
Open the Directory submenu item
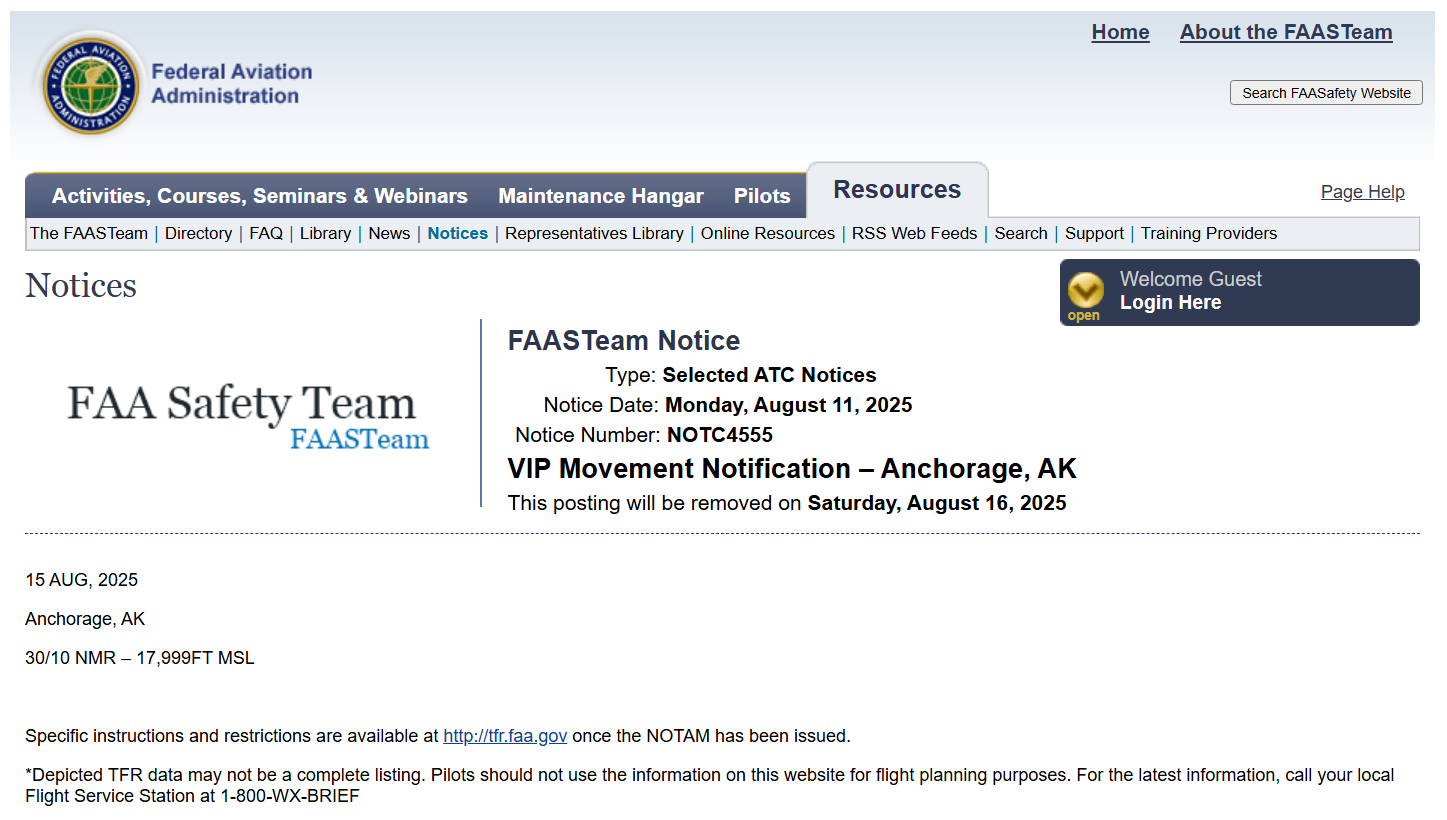click(198, 233)
